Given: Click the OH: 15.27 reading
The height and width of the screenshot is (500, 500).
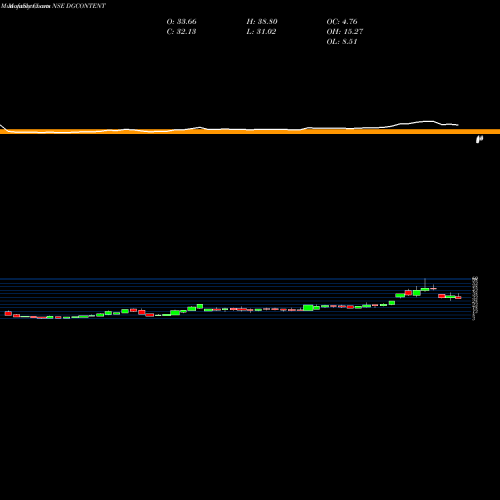Looking at the screenshot, I should [345, 32].
